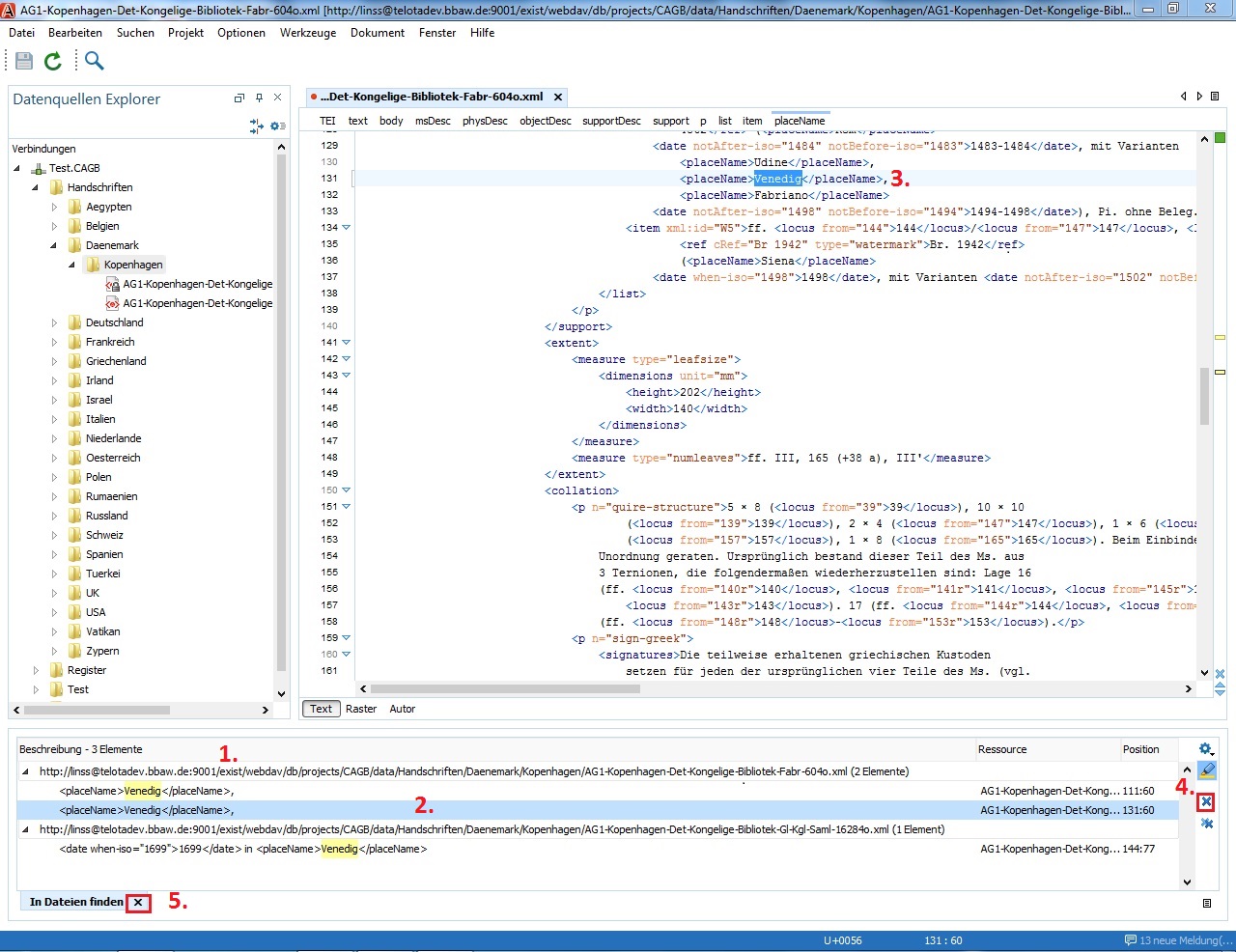Viewport: 1236px width, 952px height.
Task: Switch editor to Autor mode
Action: tap(402, 709)
